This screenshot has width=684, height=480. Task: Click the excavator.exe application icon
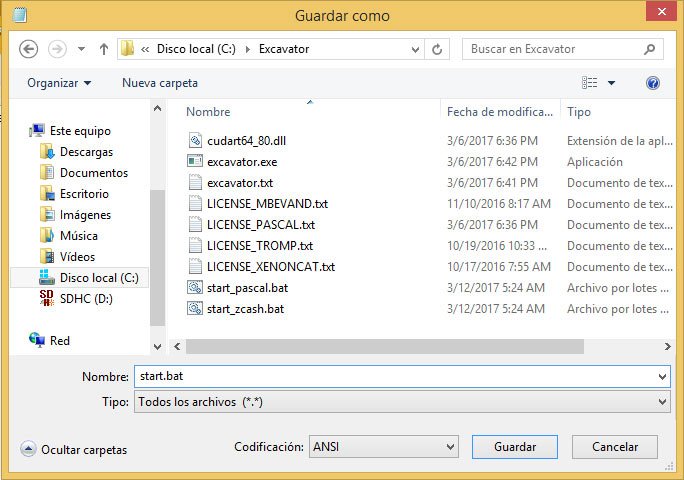click(x=195, y=161)
